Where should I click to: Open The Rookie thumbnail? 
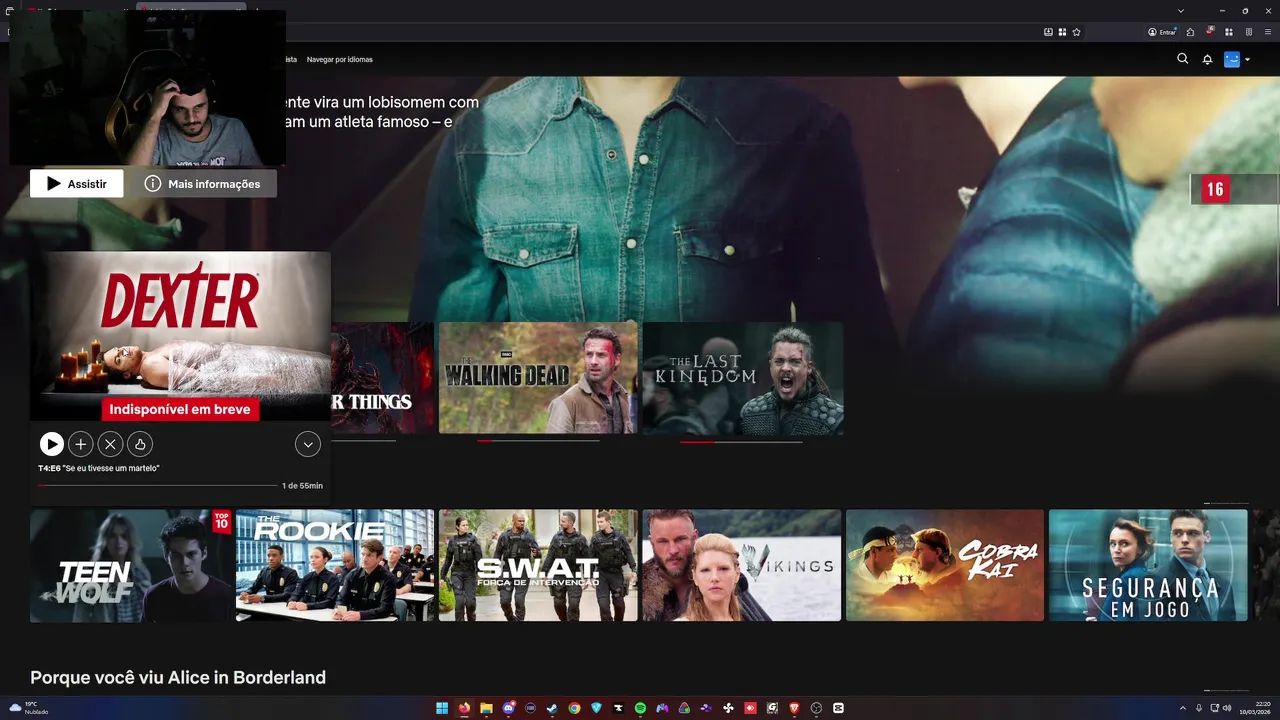335,566
